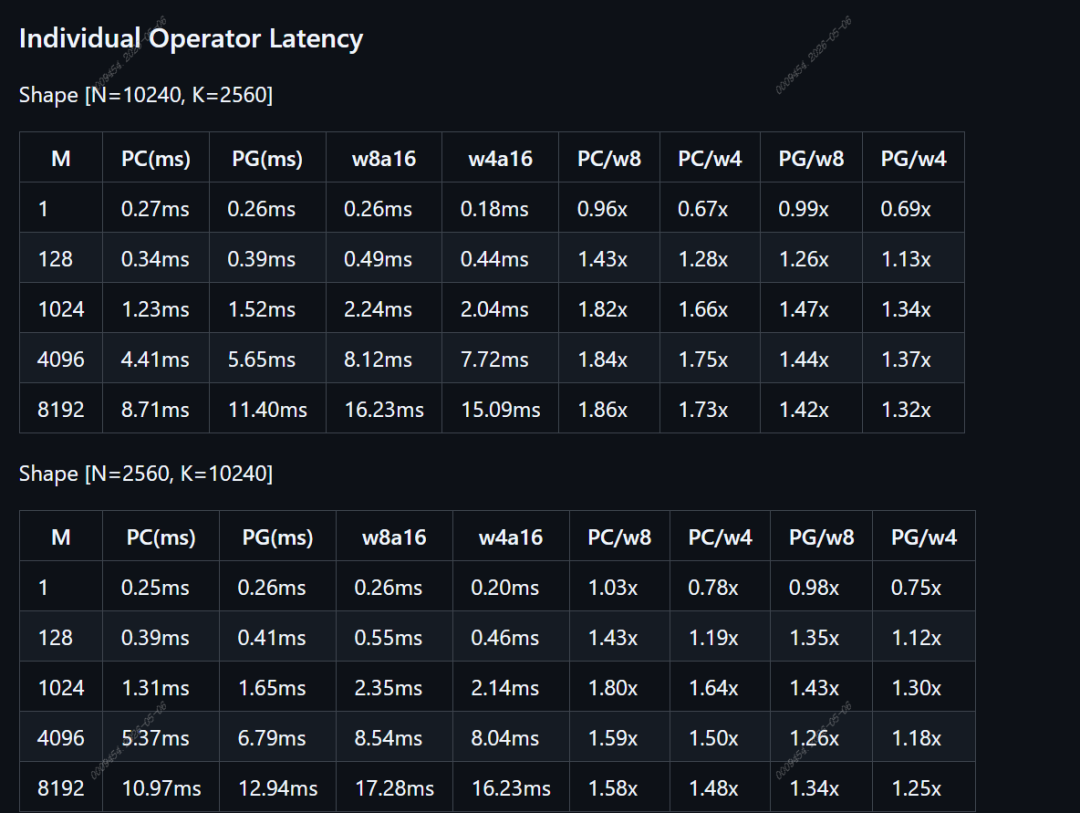Select the Shape [N=10240, K=2560] caption
The width and height of the screenshot is (1080, 813).
[146, 95]
